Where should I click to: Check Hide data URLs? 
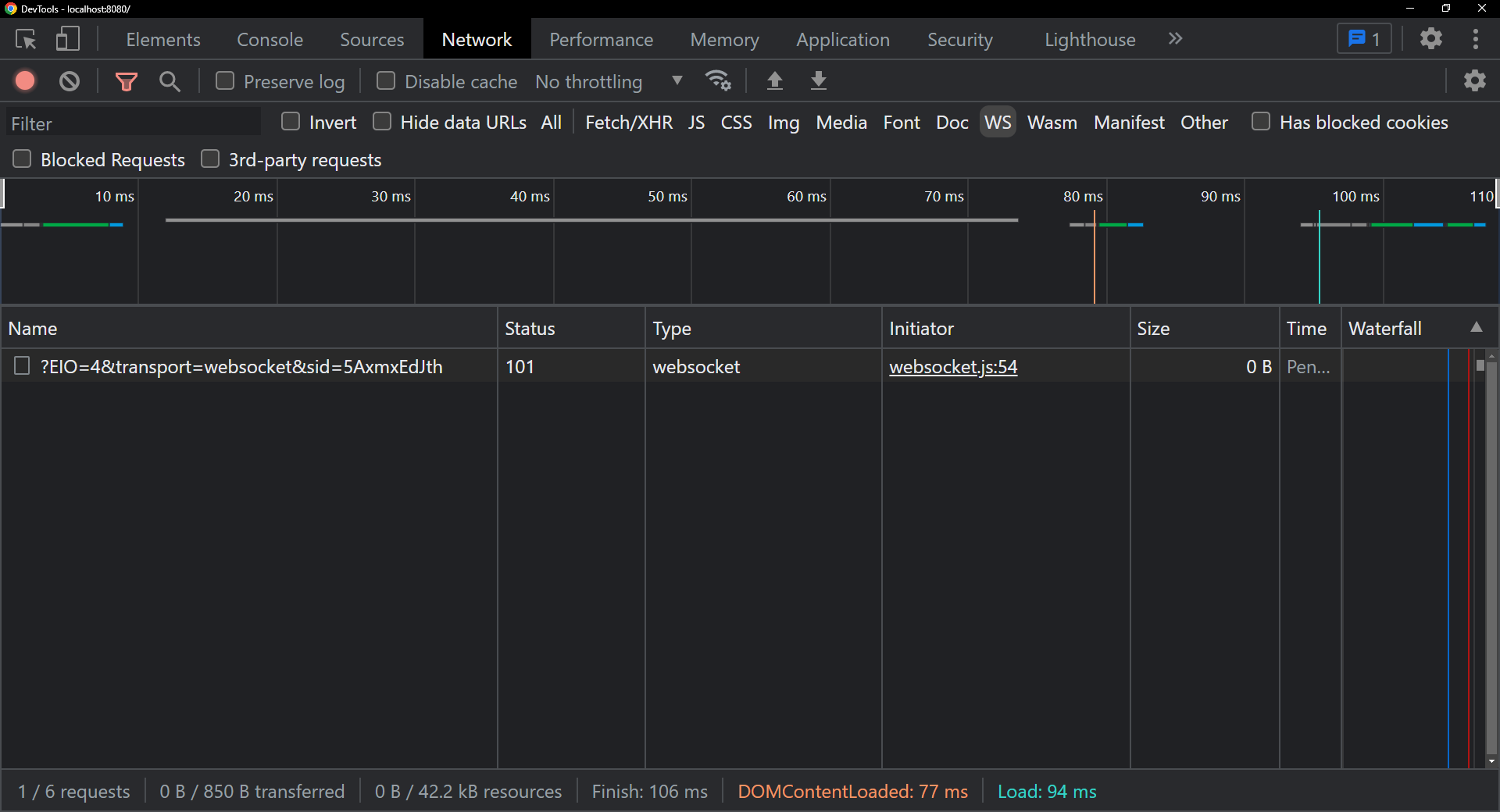click(382, 121)
